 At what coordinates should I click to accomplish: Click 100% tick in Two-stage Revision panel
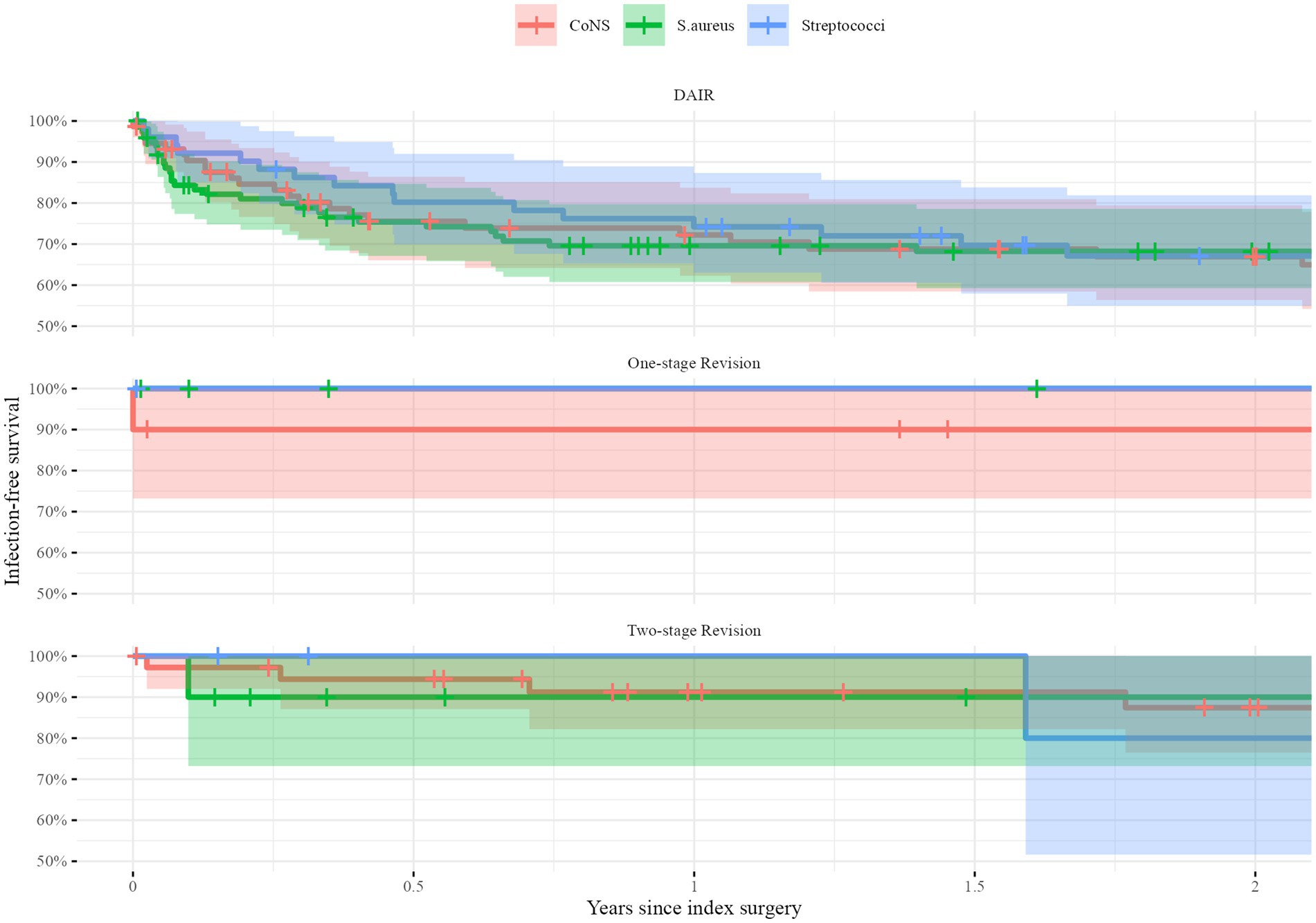point(48,656)
